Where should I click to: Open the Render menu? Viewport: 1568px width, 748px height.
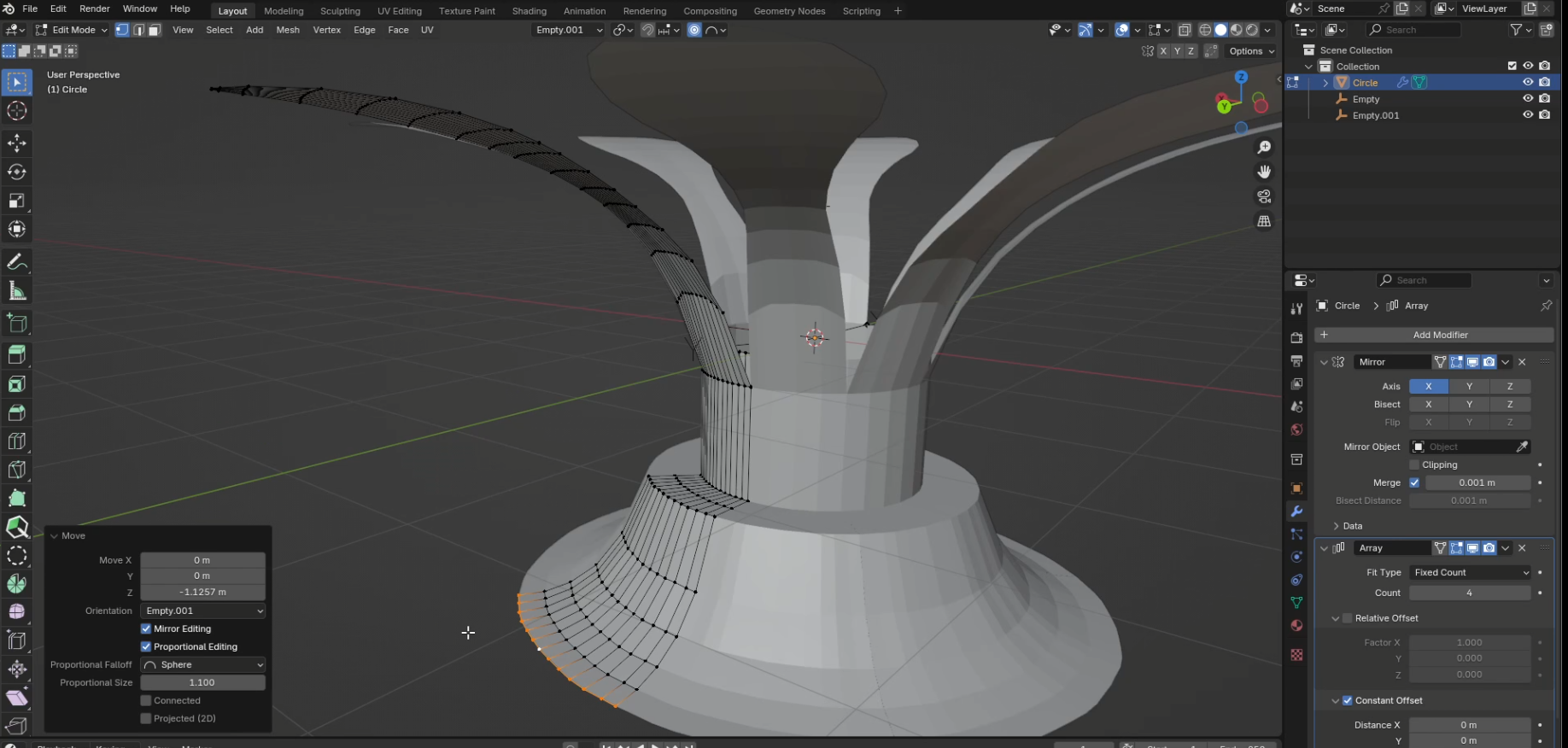95,9
